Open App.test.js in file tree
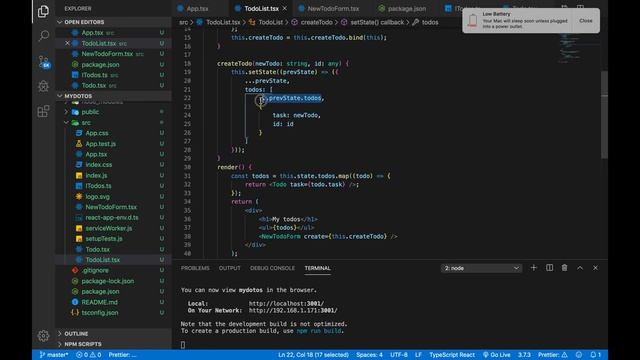The image size is (640, 360). 100,144
